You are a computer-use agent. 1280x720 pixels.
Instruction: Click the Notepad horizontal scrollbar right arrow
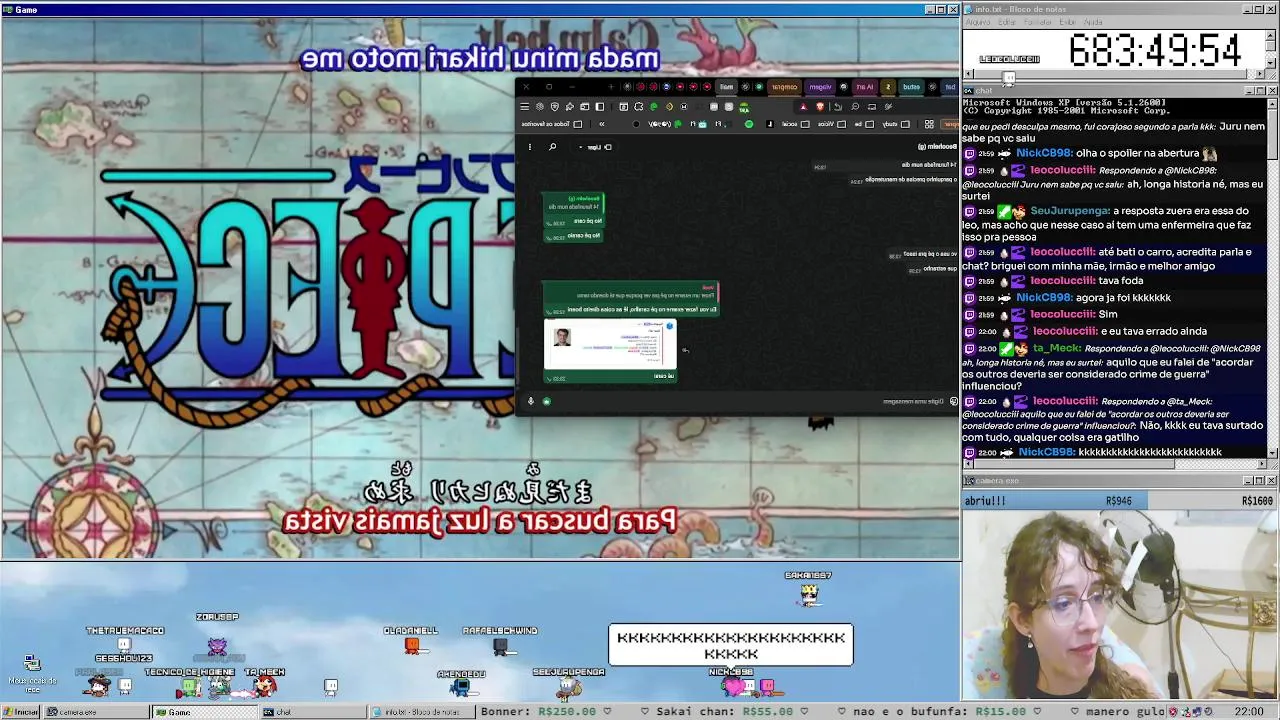(x=1262, y=75)
